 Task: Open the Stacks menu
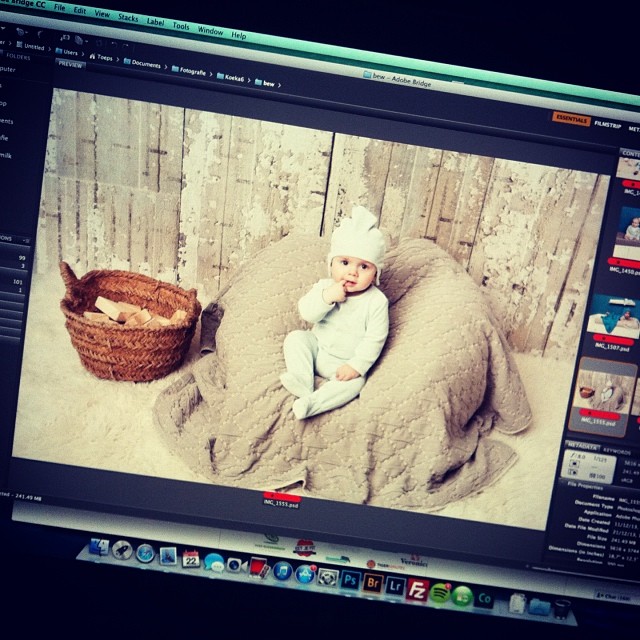tap(128, 18)
